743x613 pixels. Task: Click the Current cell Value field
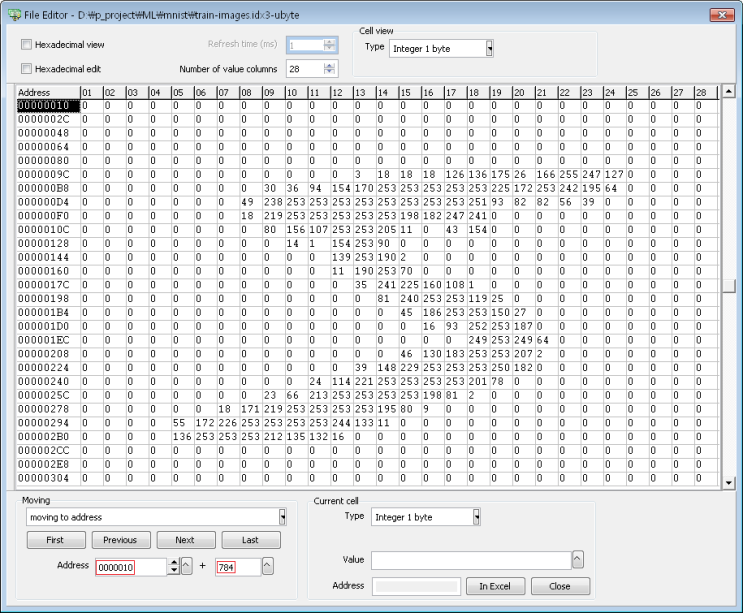[471, 560]
